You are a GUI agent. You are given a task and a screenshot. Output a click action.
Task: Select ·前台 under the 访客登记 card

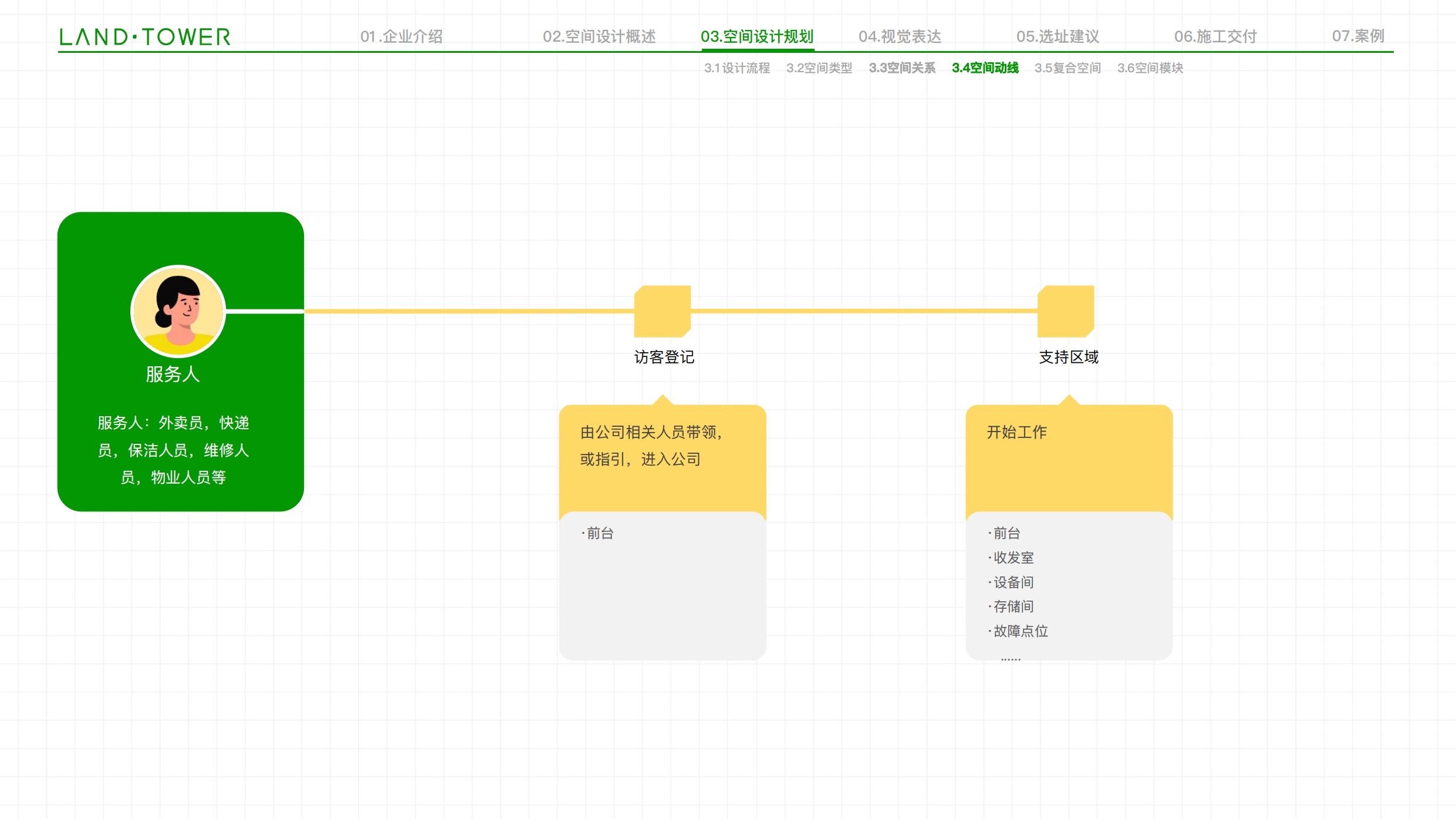pyautogui.click(x=598, y=533)
